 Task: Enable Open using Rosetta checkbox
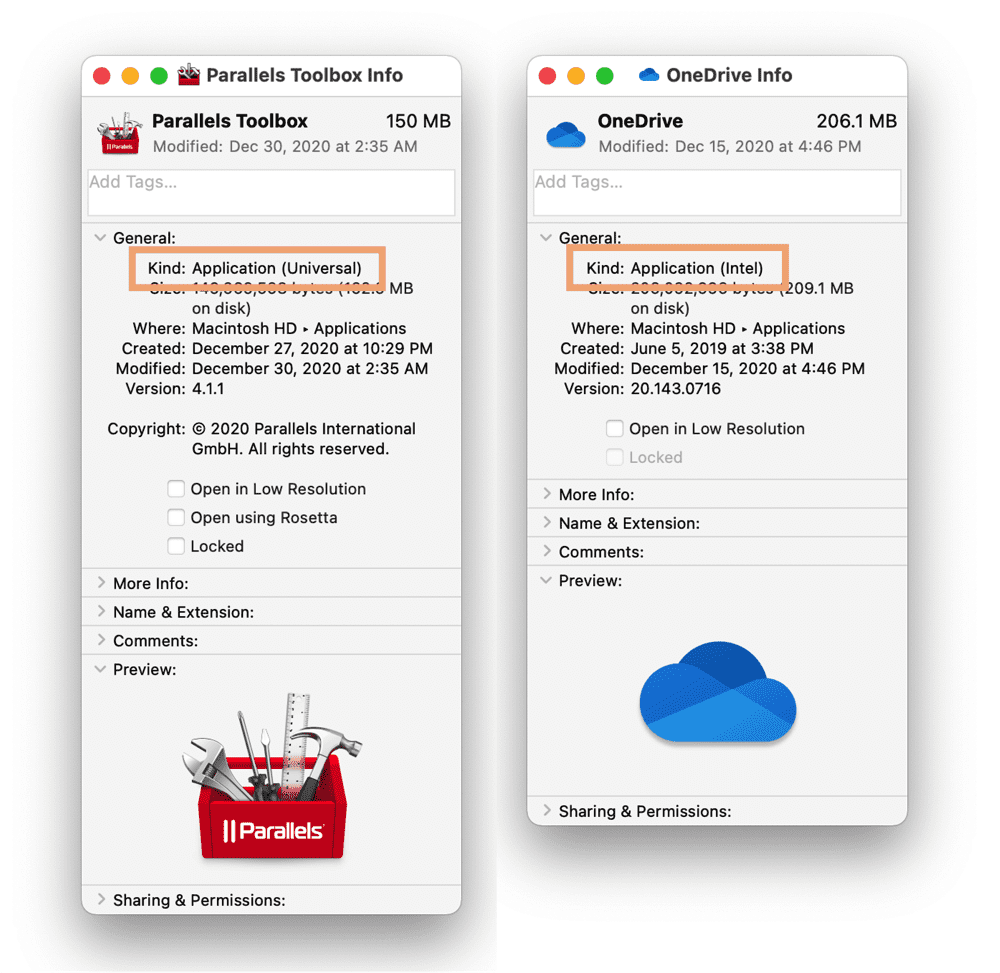pyautogui.click(x=176, y=517)
